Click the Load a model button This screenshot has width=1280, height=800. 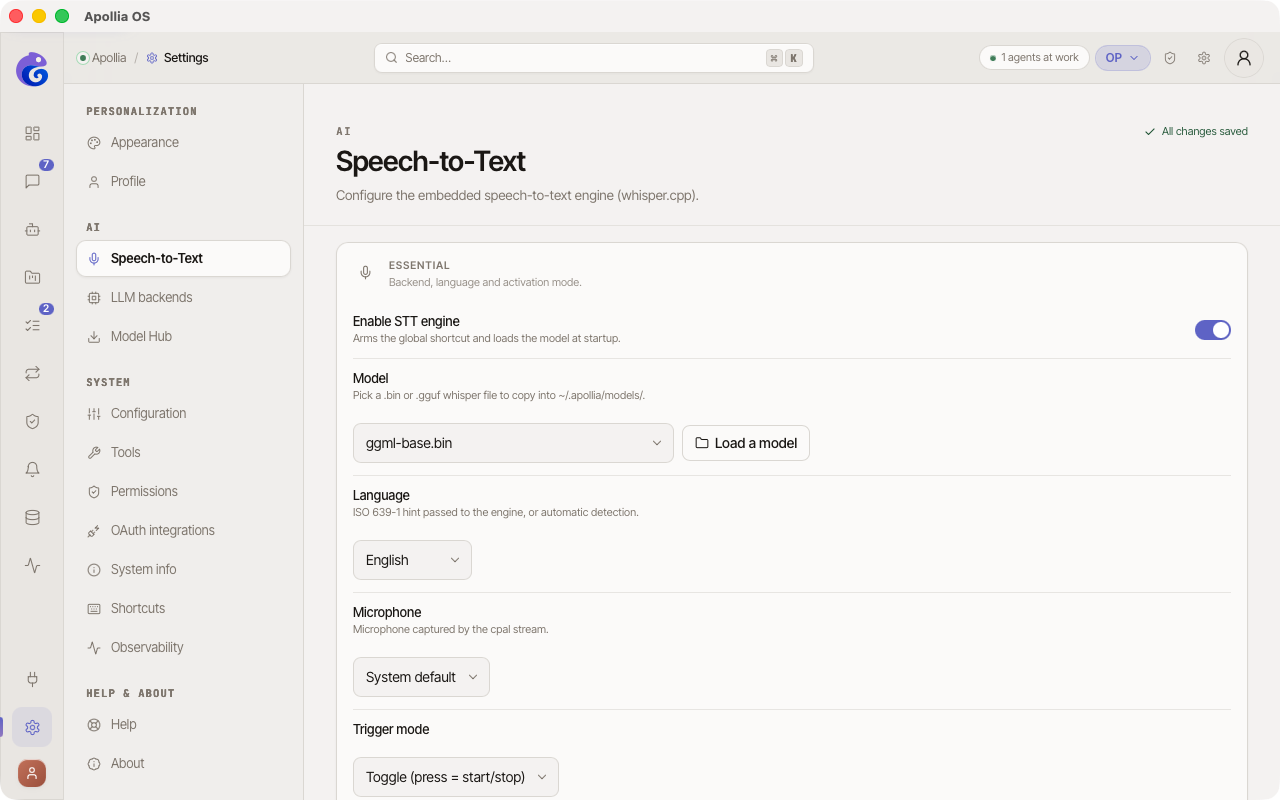(x=746, y=443)
